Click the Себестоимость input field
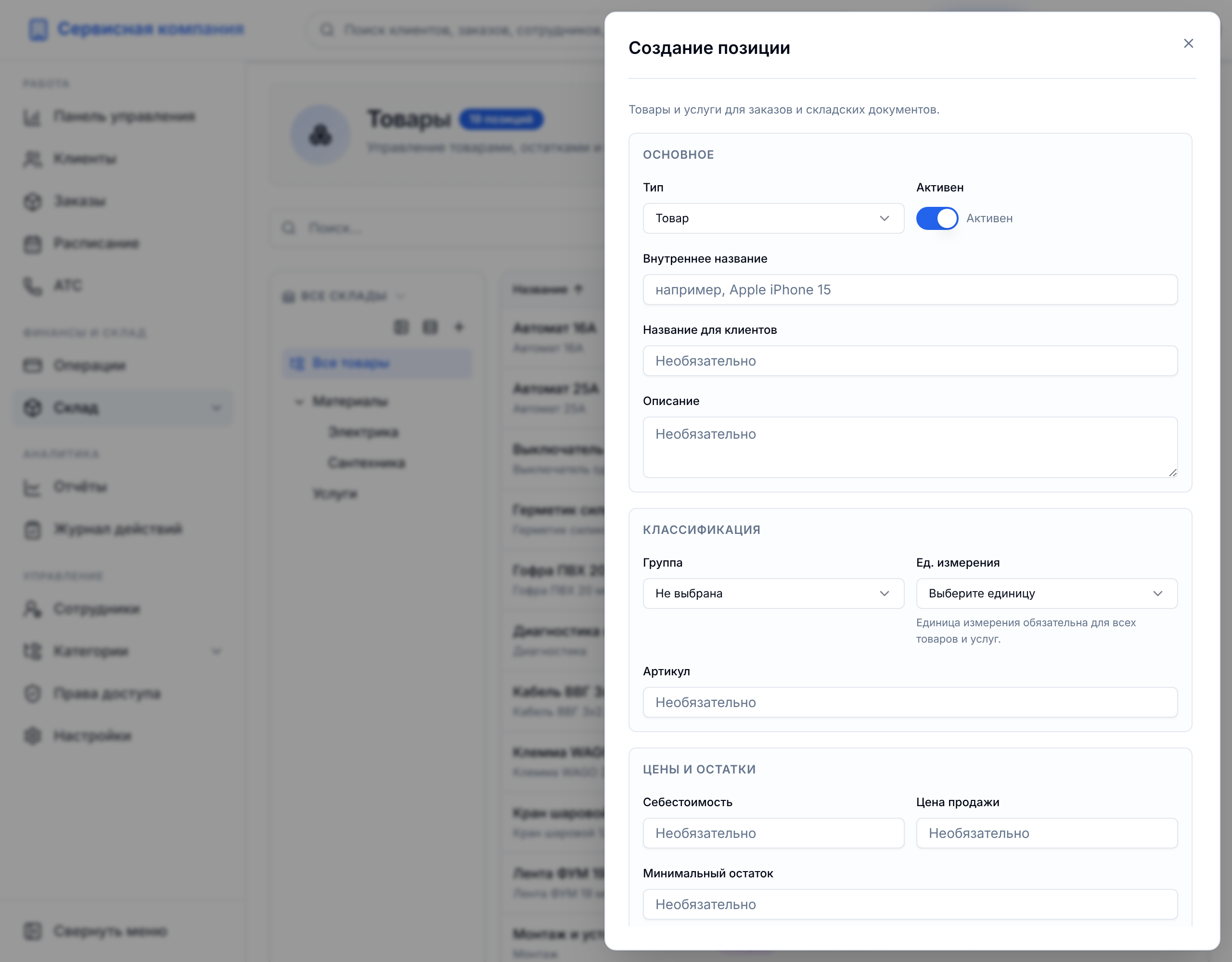 [773, 833]
